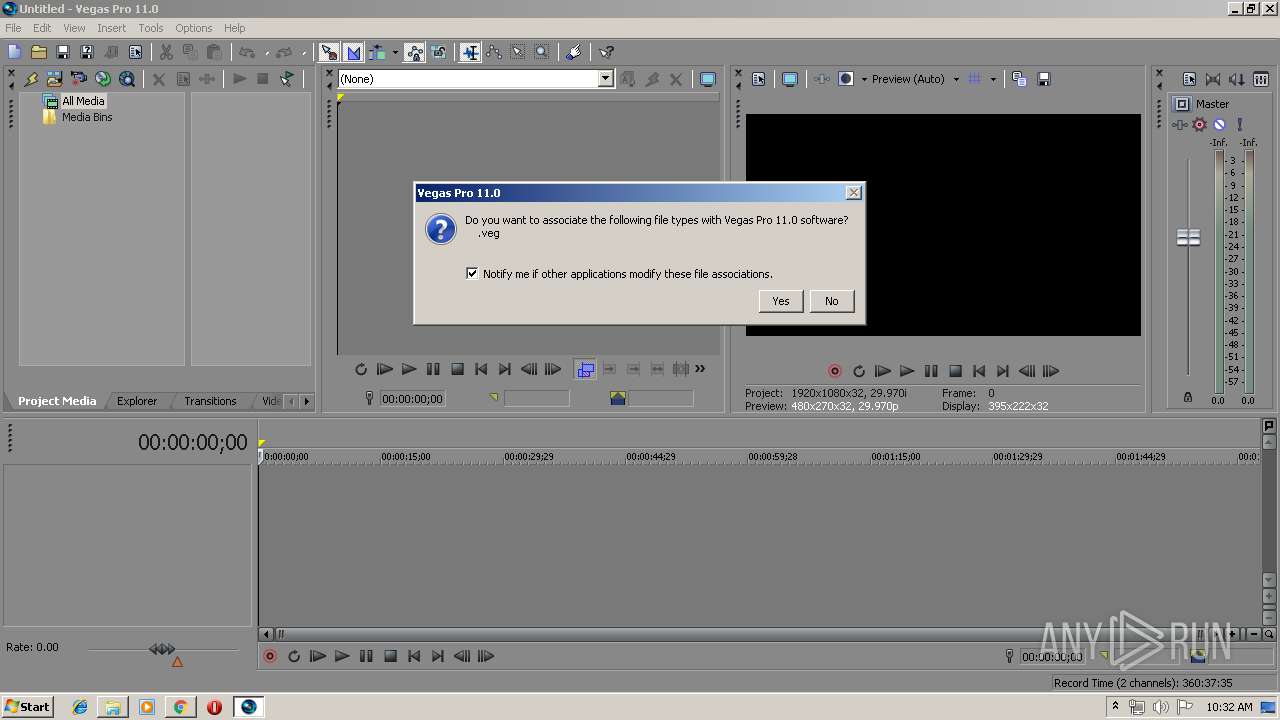The height and width of the screenshot is (720, 1280).
Task: Toggle Loop Playback in timeline transport
Action: (x=294, y=656)
